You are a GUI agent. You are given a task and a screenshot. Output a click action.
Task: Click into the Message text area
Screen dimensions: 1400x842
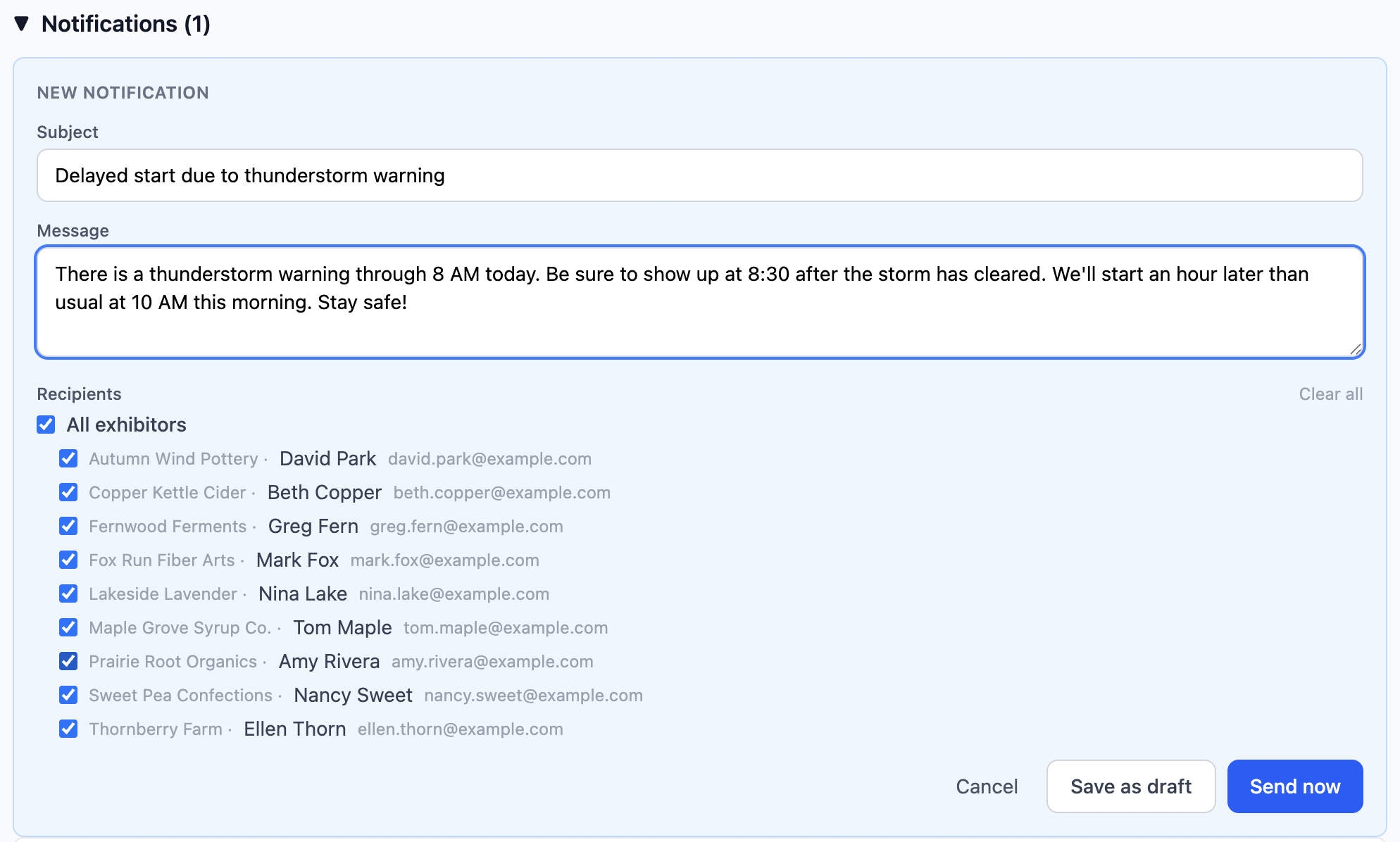(699, 302)
